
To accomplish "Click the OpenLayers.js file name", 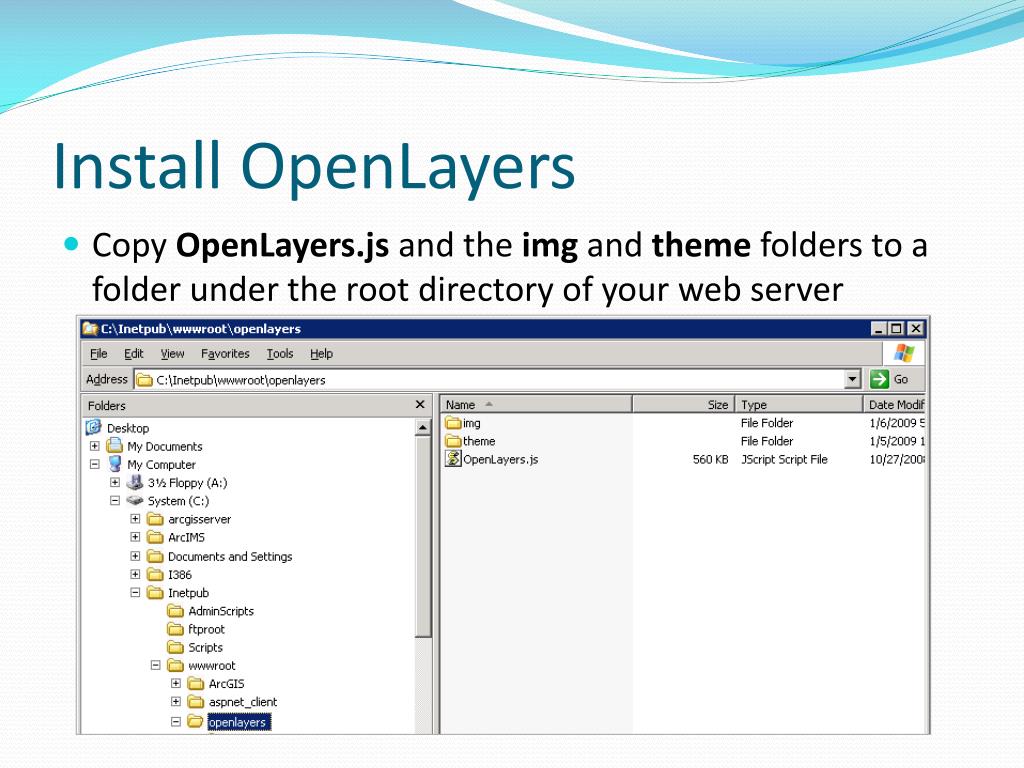I will point(500,459).
